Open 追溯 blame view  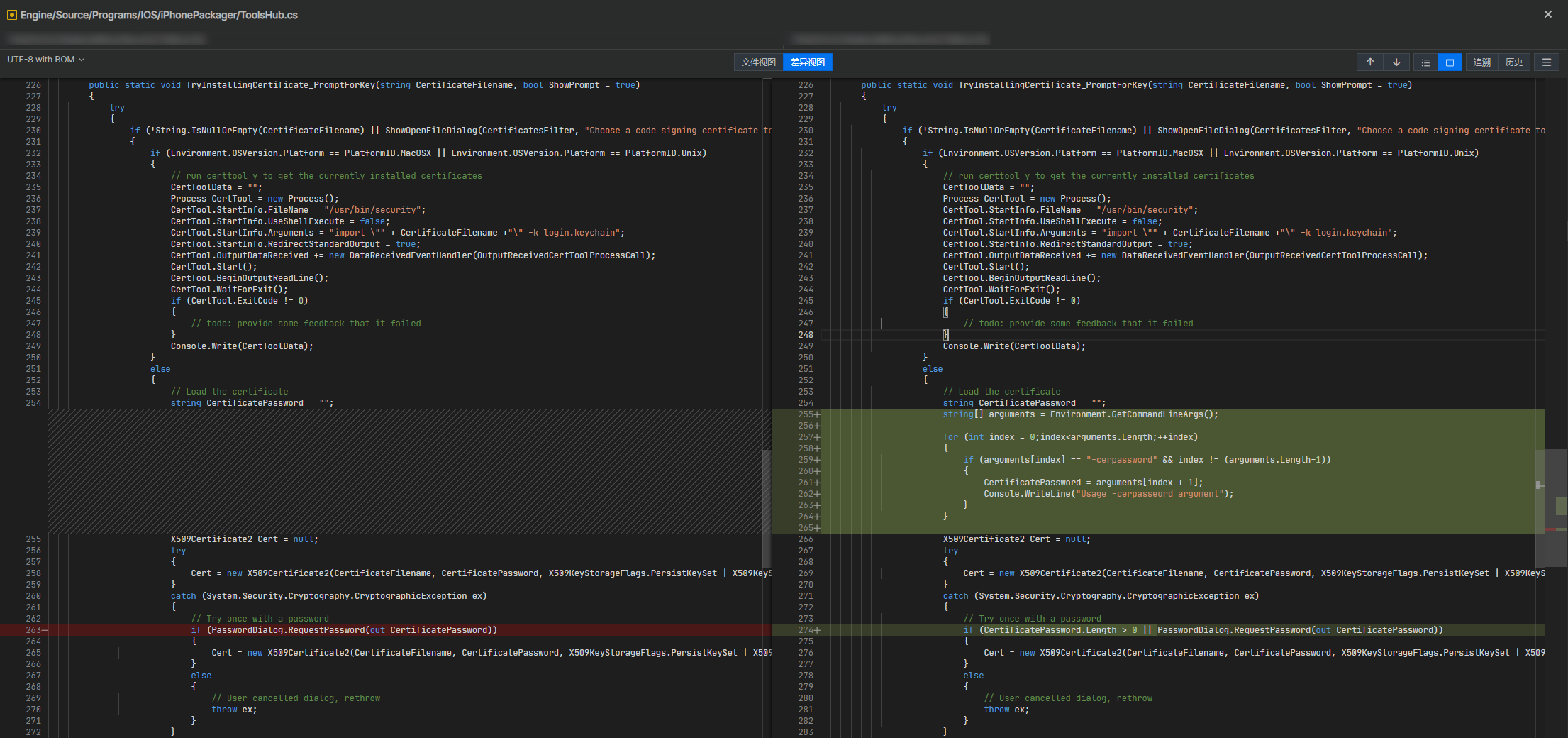coord(1482,62)
